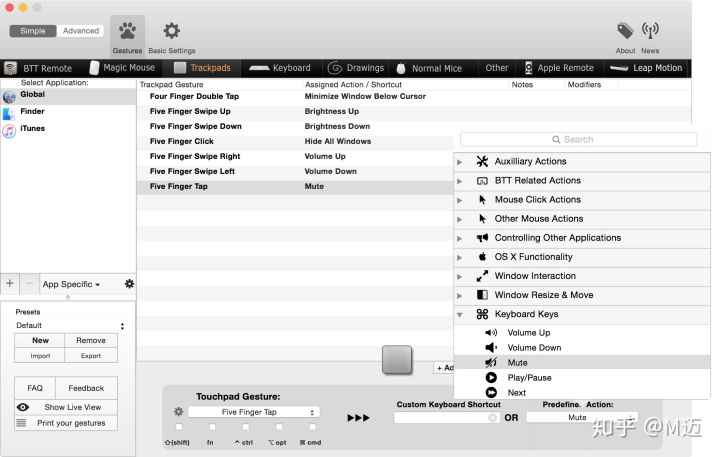Screen dimensions: 720x457
Task: Select the Five Finger Click gesture row
Action: (x=295, y=141)
